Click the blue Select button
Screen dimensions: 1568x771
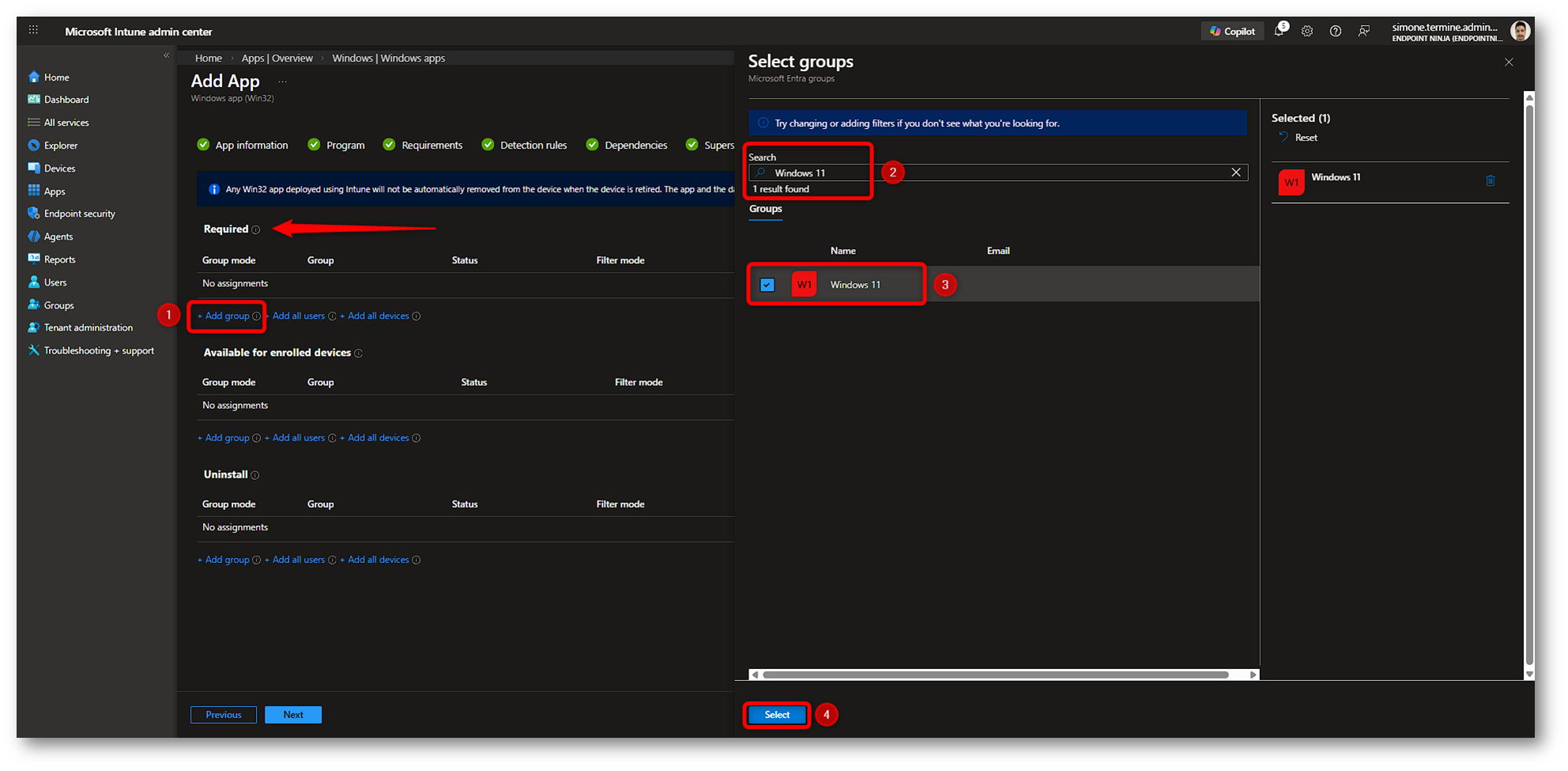tap(777, 715)
